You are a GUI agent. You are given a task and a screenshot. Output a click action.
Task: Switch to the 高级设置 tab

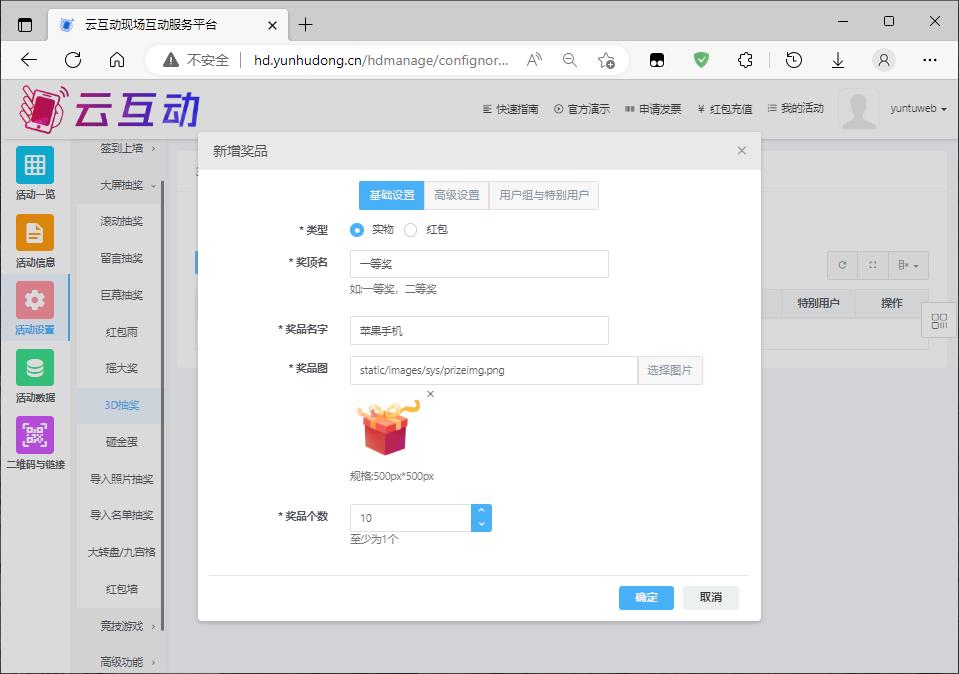point(456,195)
